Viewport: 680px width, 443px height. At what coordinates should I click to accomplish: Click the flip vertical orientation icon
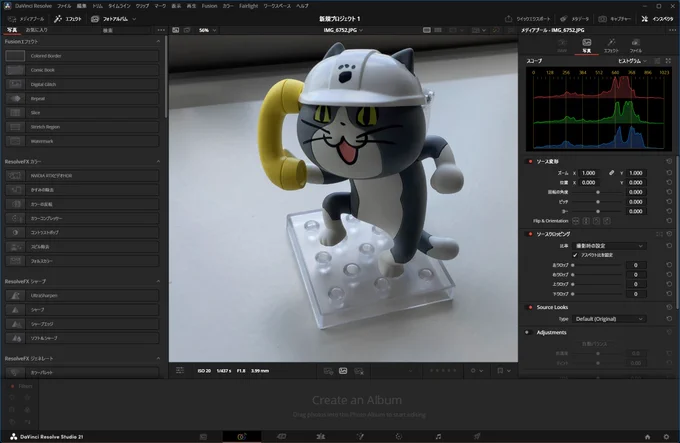click(x=586, y=221)
